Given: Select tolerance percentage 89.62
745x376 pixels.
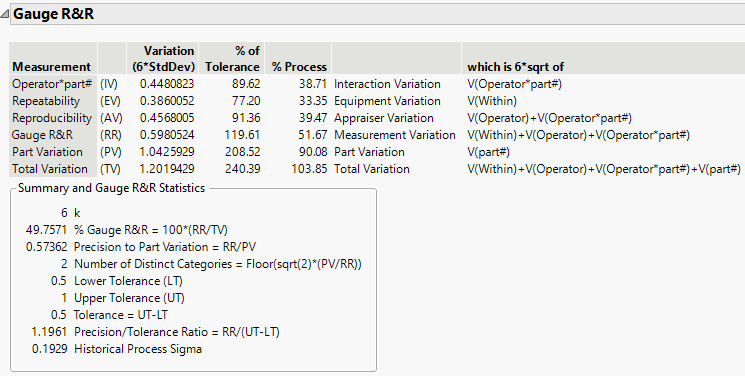Looking at the screenshot, I should coord(247,84).
